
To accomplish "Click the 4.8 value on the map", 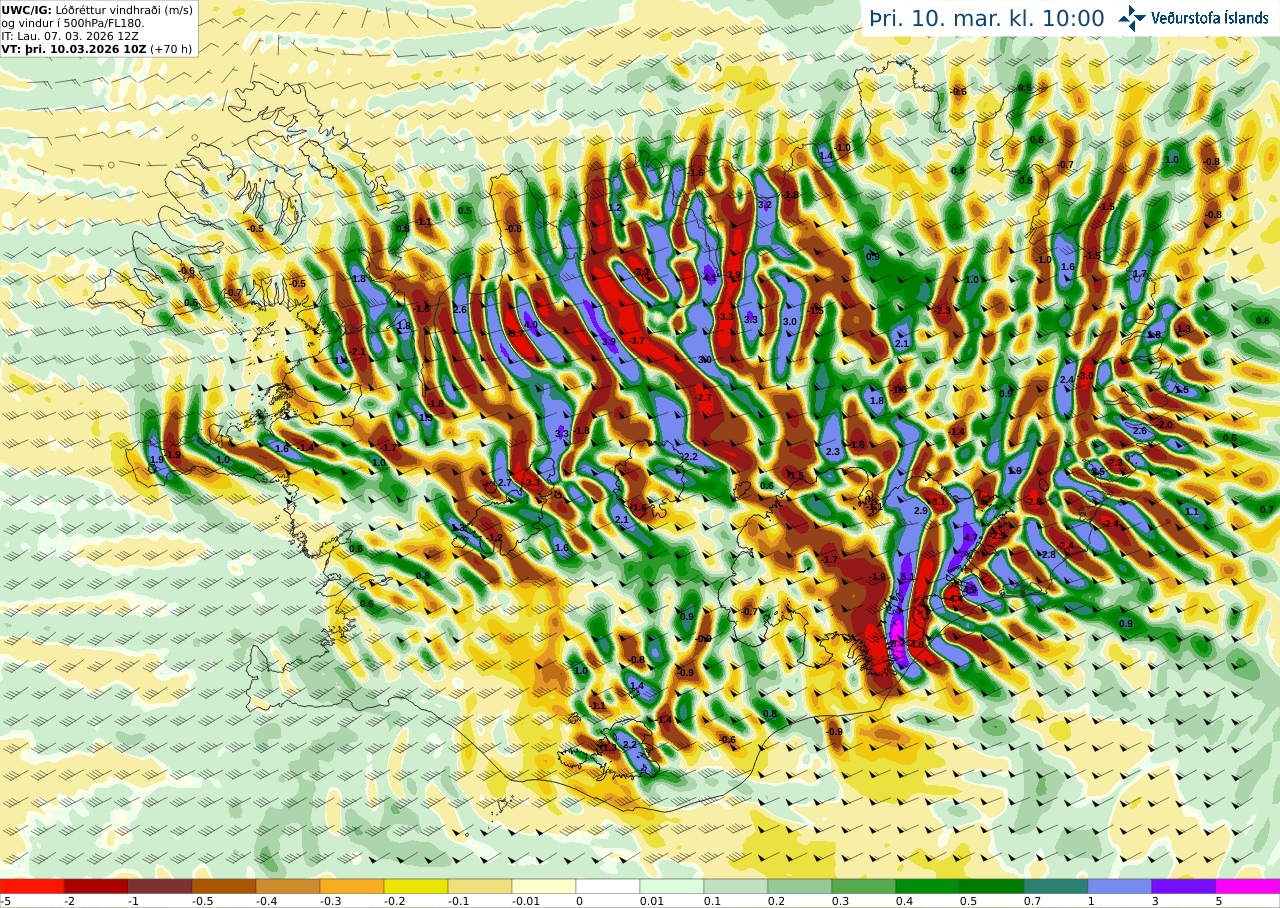I will [x=917, y=644].
